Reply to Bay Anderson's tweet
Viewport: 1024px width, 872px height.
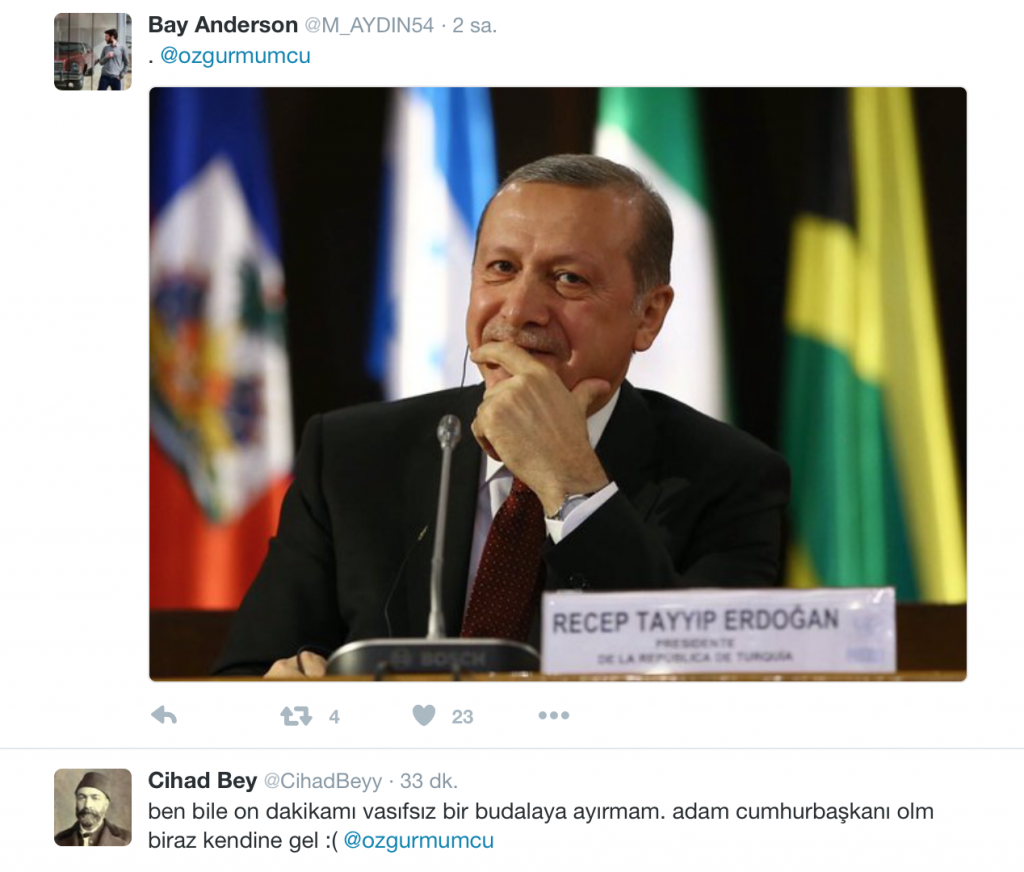point(164,716)
